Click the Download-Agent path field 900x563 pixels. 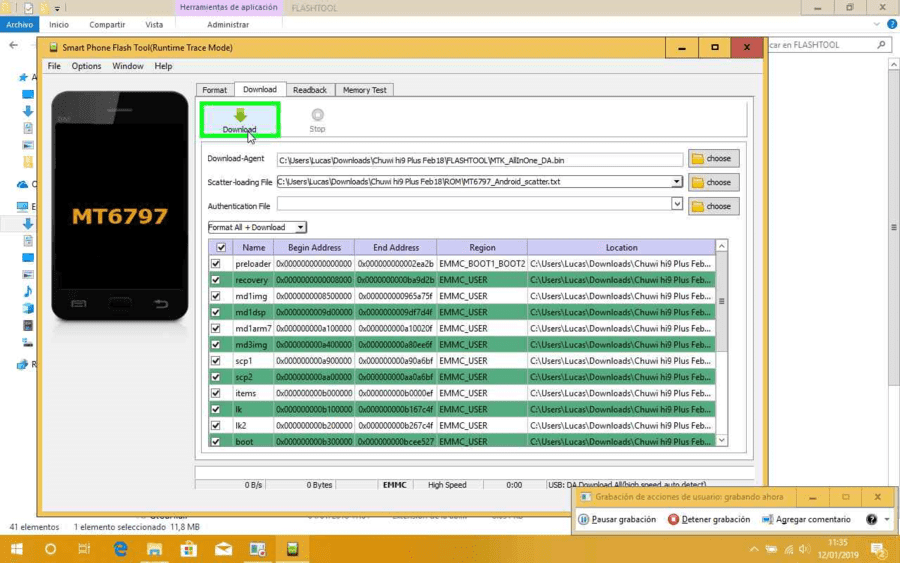(480, 160)
